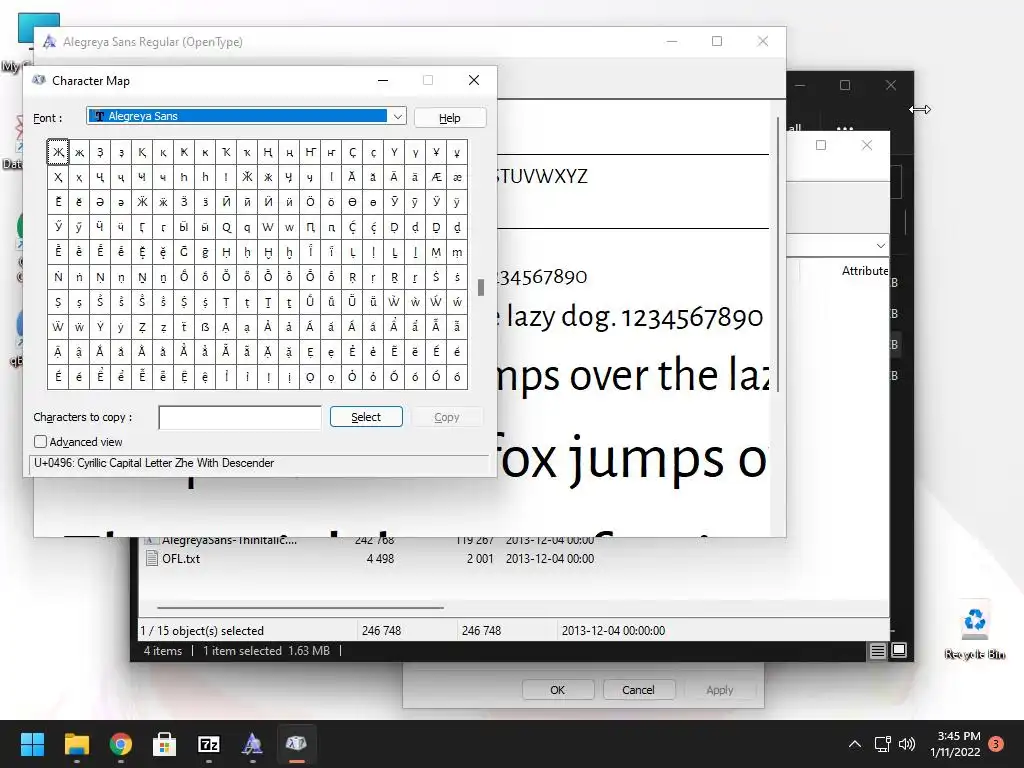Screen dimensions: 1024x768
Task: Click the Copy button in Character Map
Action: (447, 417)
